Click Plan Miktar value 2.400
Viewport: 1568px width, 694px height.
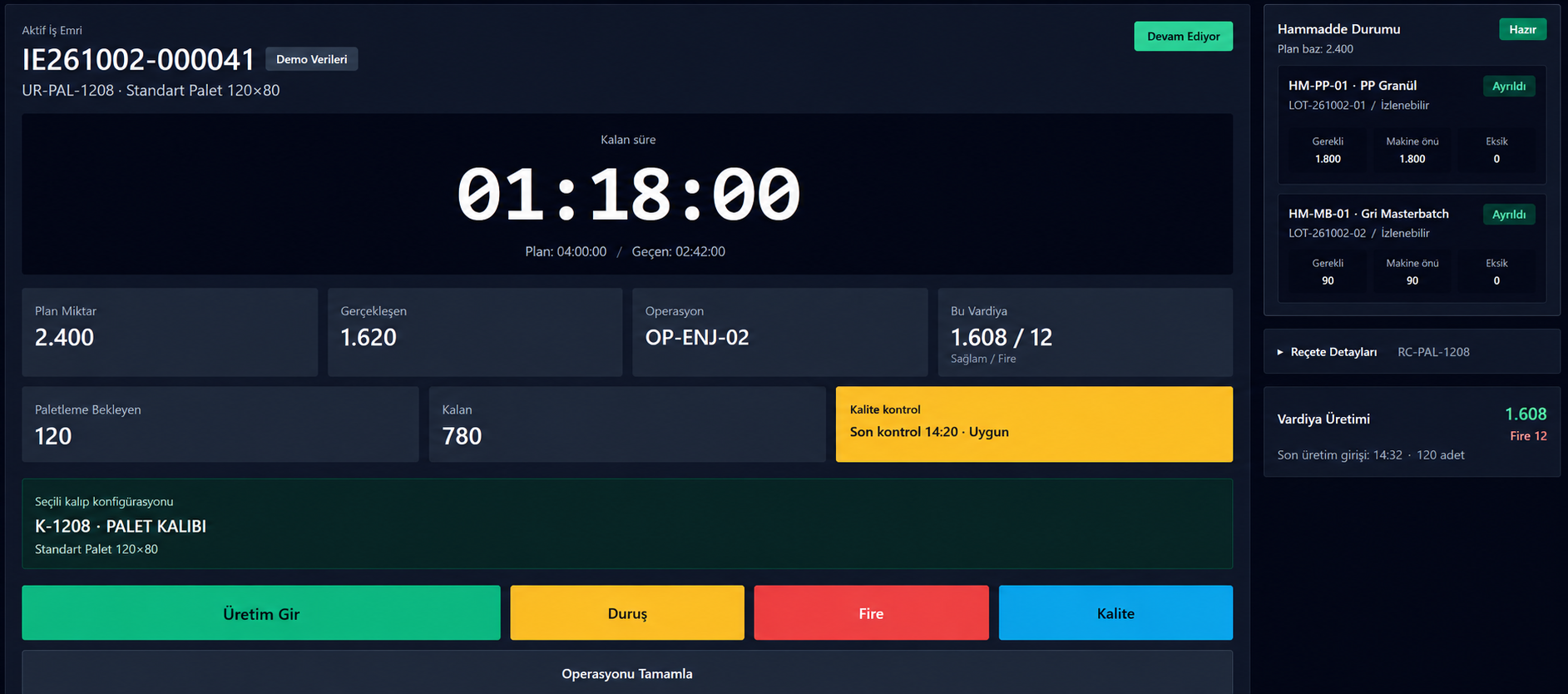[x=64, y=337]
